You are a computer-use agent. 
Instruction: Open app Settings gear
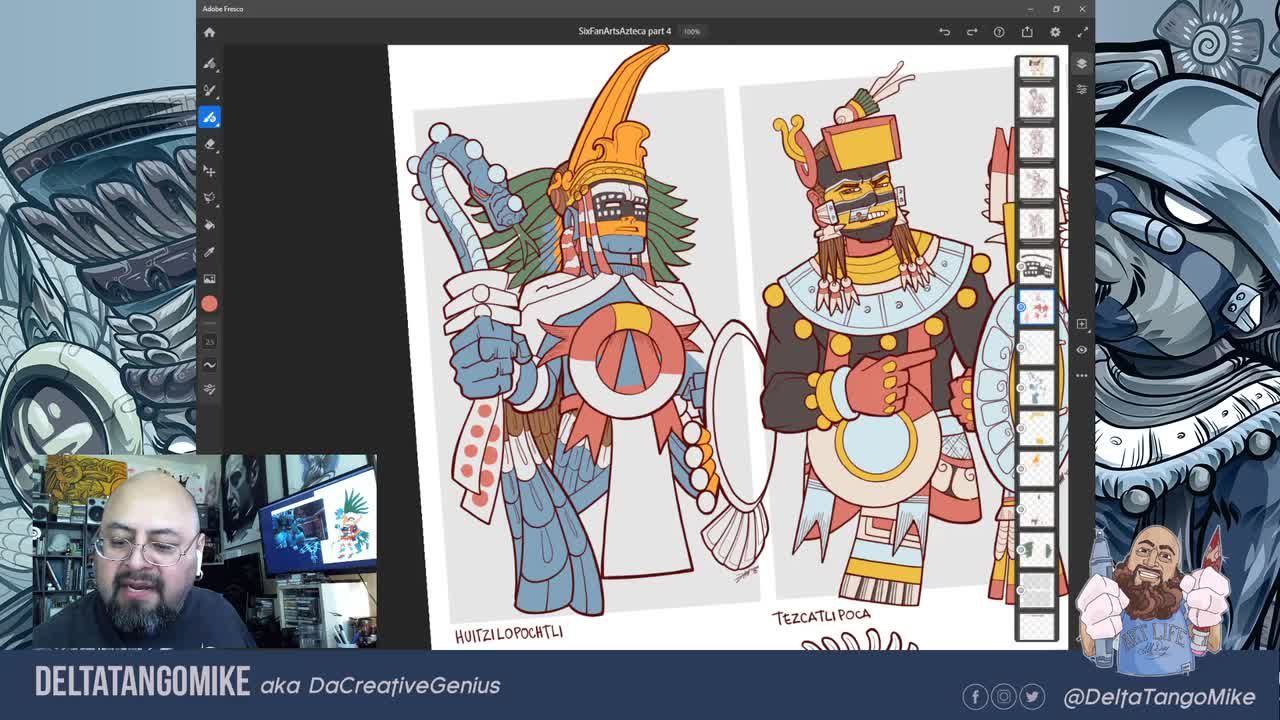pyautogui.click(x=1054, y=32)
